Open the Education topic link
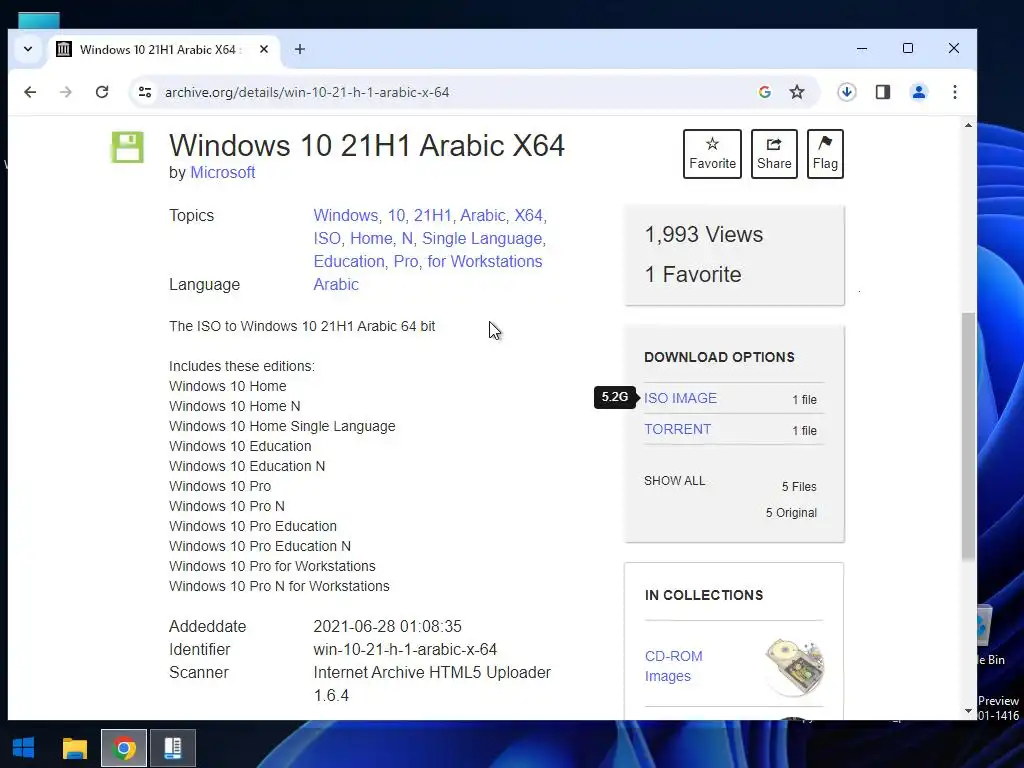 click(349, 261)
